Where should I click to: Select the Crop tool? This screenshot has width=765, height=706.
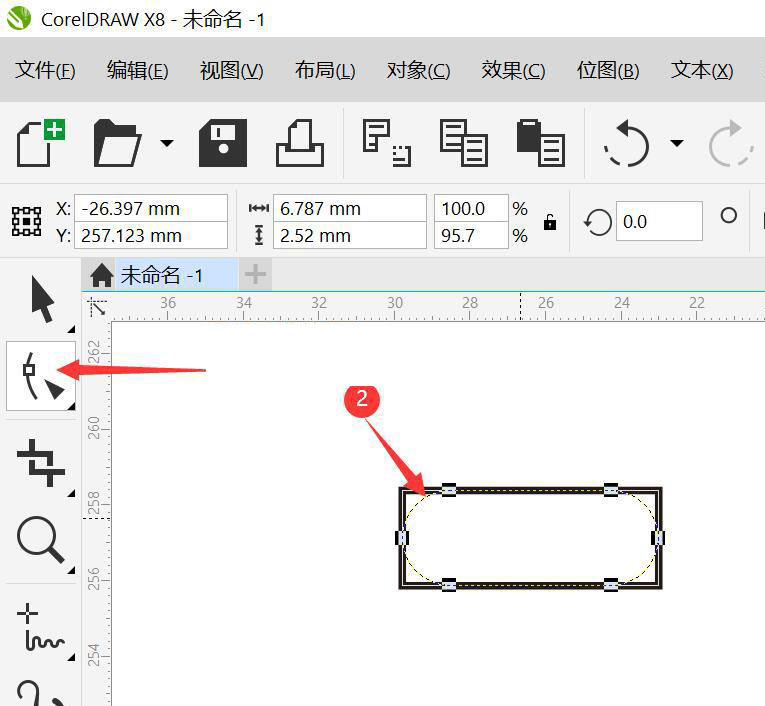[x=41, y=463]
